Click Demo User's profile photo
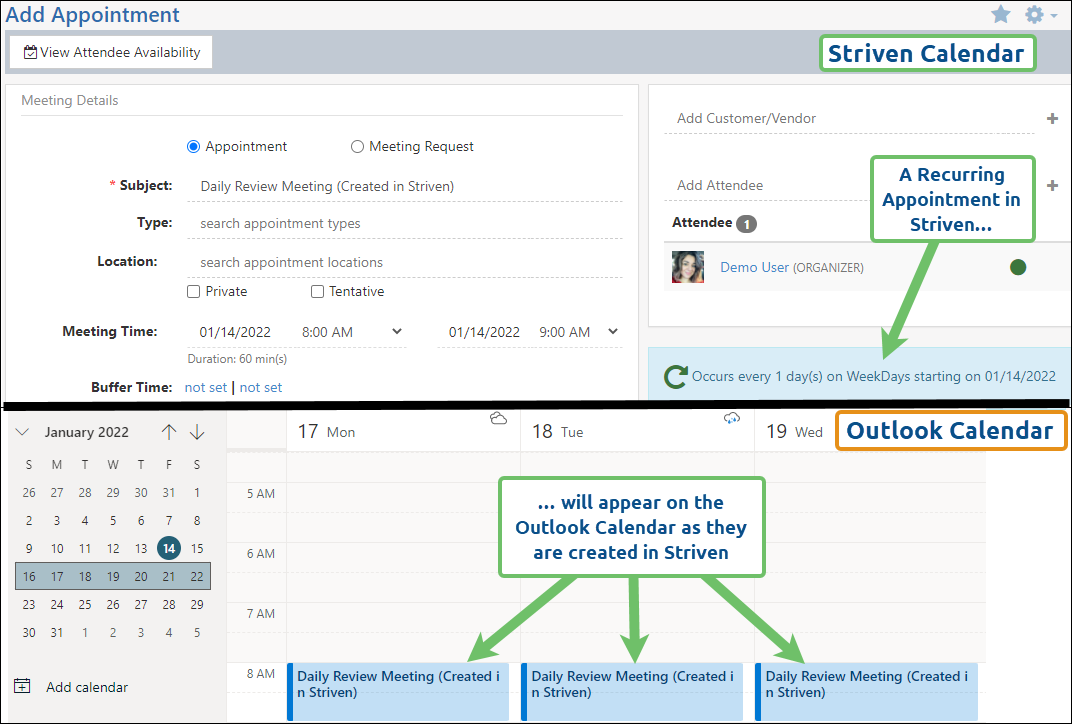1072x724 pixels. [x=688, y=267]
